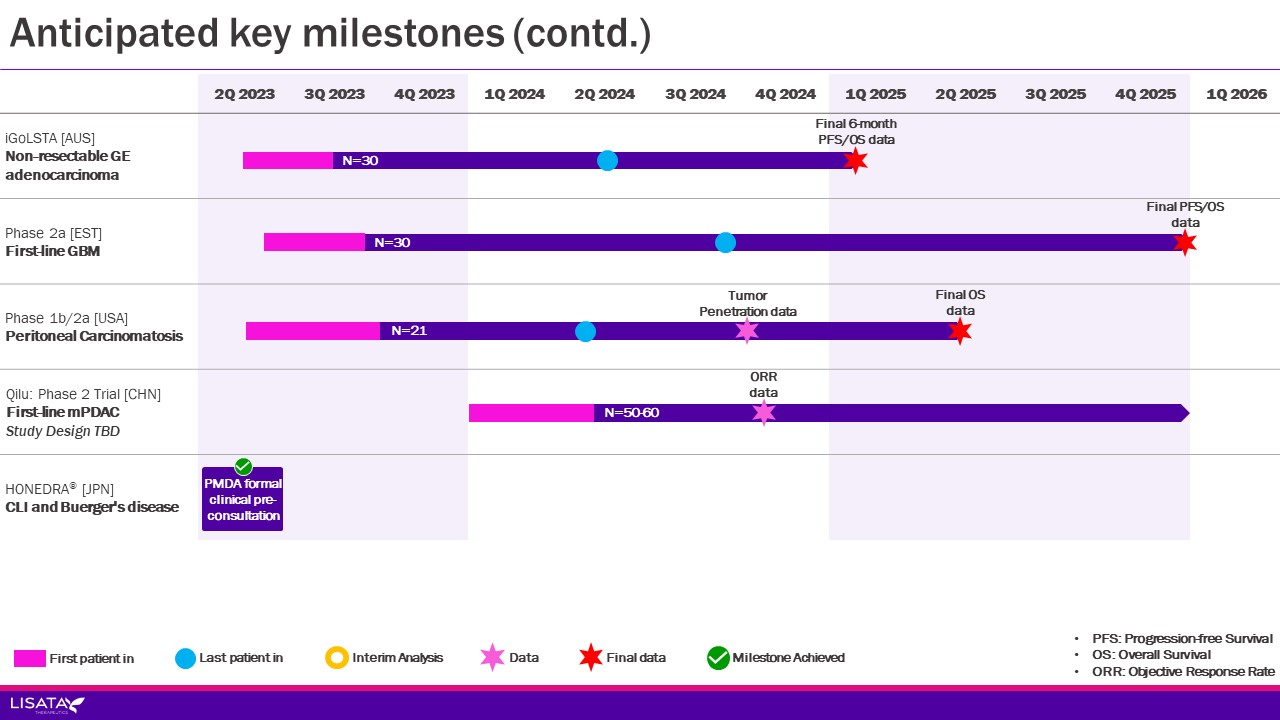Click the Milestone Achieved green check in legend
The width and height of the screenshot is (1280, 720).
tap(718, 657)
